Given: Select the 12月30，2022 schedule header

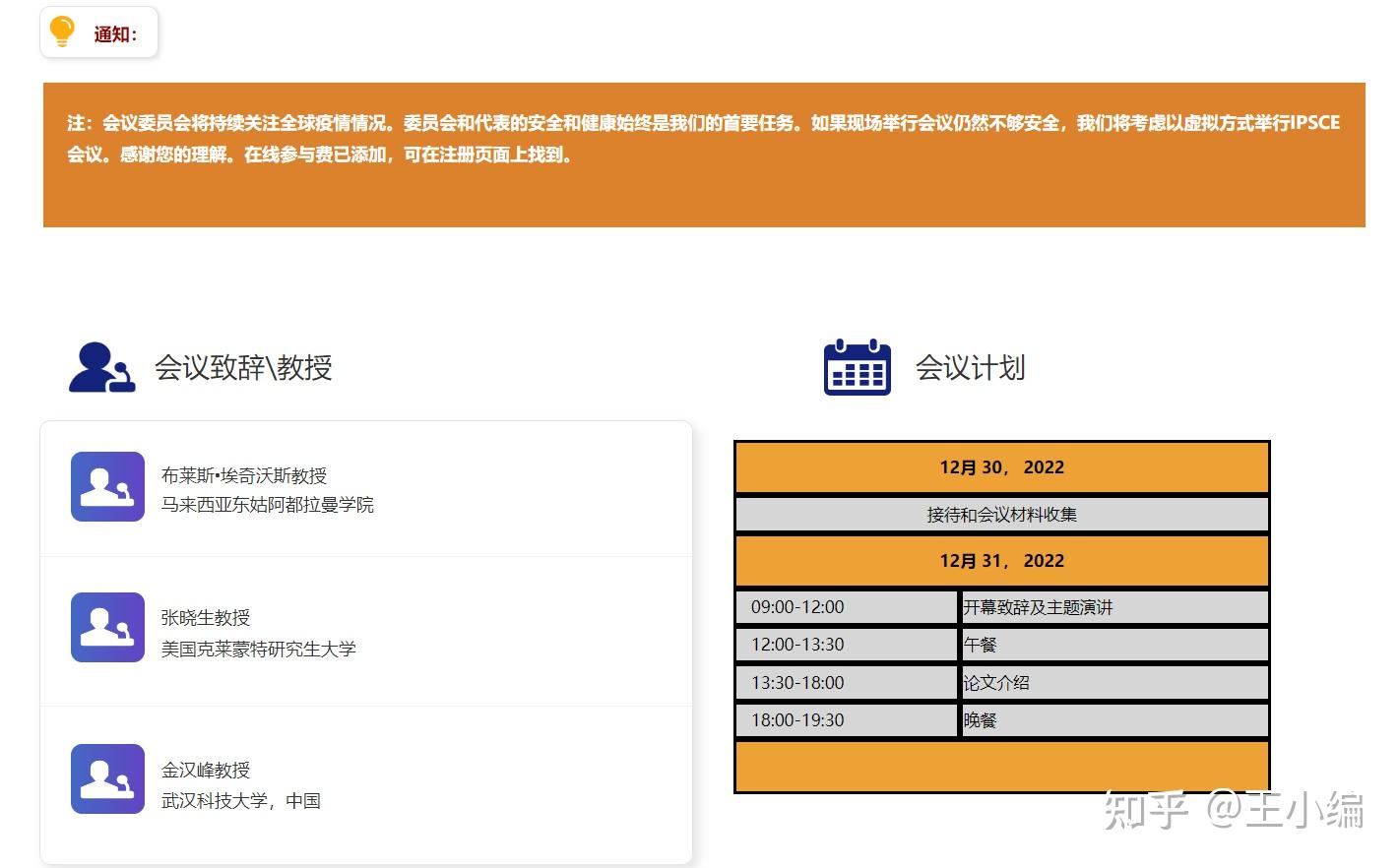Looking at the screenshot, I should (1001, 467).
